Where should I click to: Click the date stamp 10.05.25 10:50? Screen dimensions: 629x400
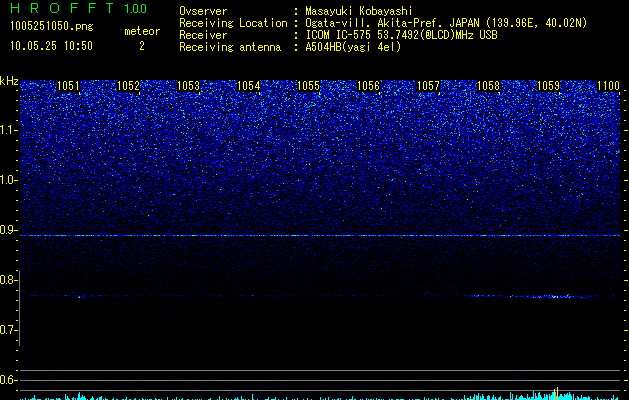[51, 46]
